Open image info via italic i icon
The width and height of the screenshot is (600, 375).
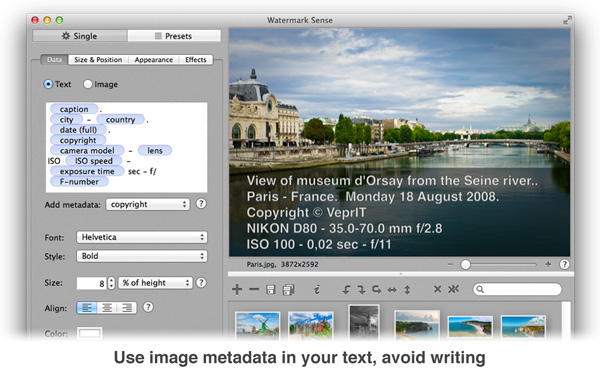point(316,290)
